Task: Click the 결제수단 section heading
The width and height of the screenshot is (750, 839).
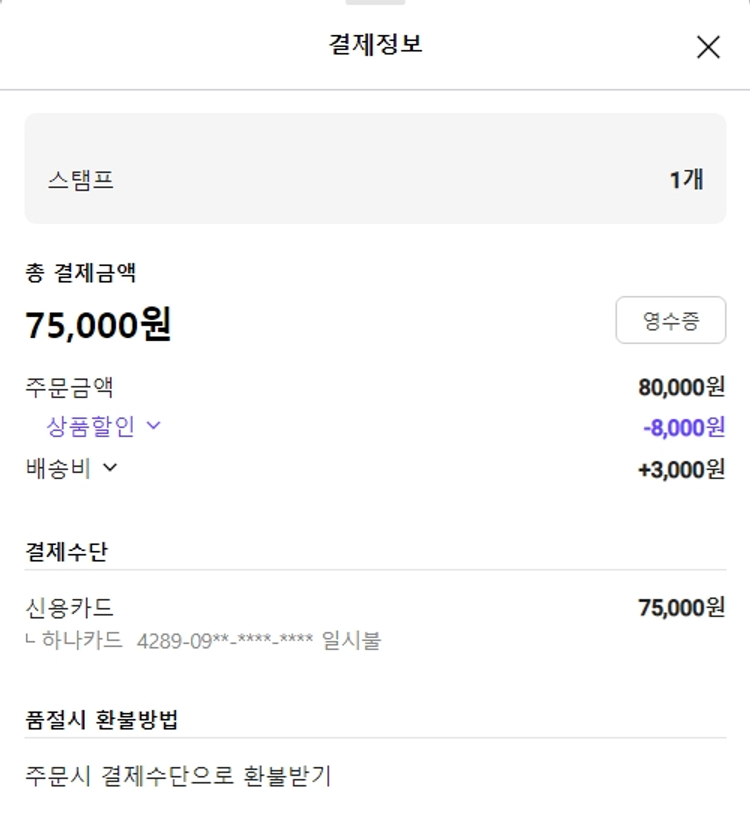Action: 66,551
